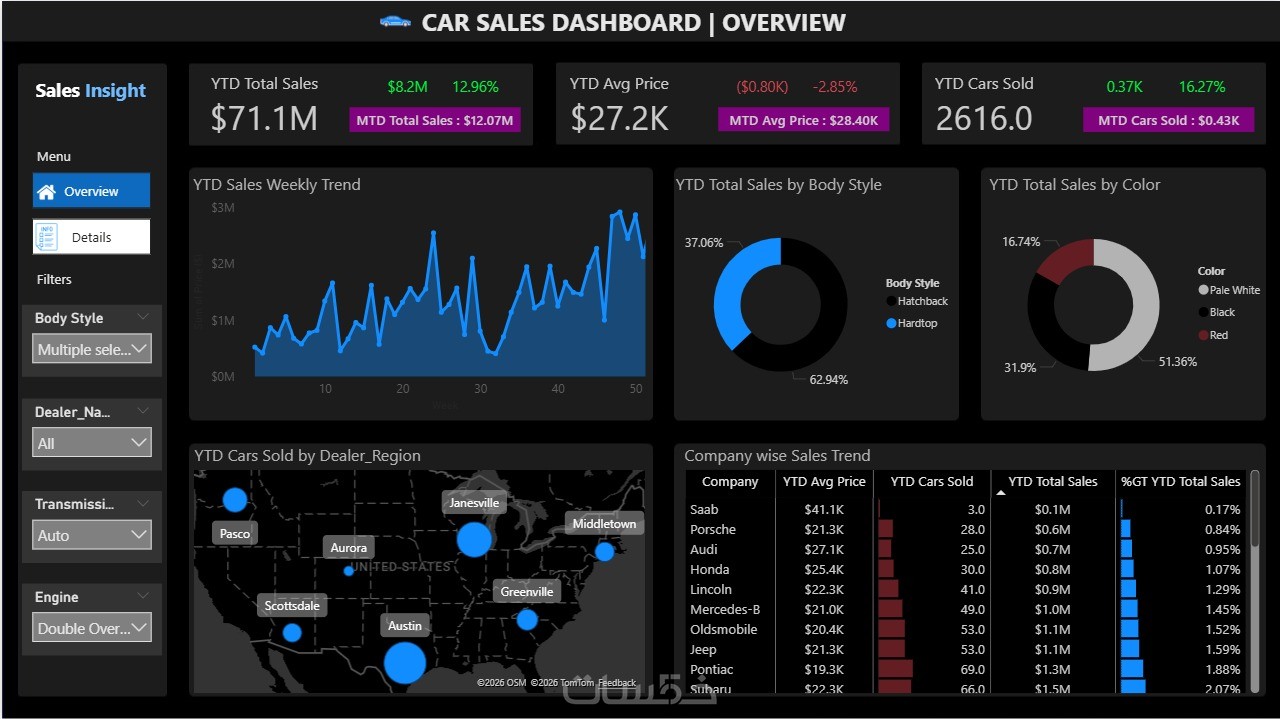The width and height of the screenshot is (1280, 719).
Task: Click the $41.1K average price cell
Action: pos(824,509)
